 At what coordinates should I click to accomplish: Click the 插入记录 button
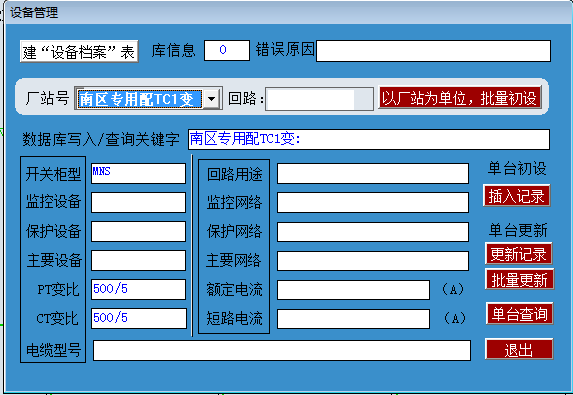[516, 196]
